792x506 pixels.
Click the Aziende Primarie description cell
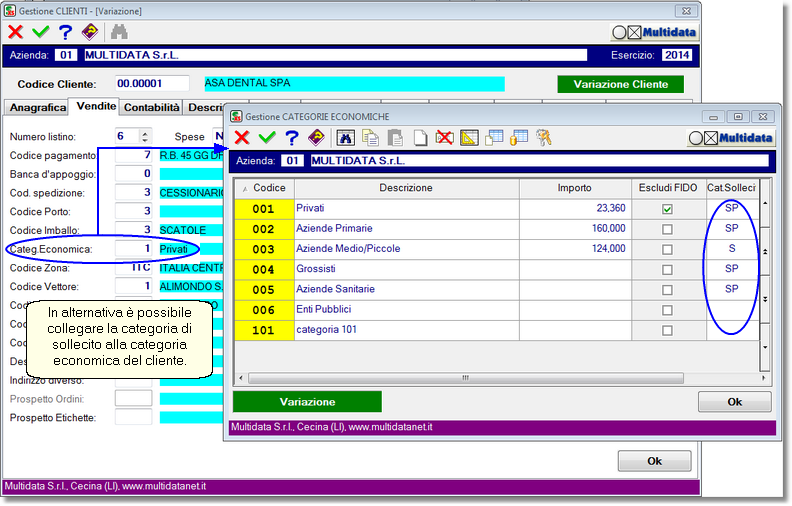407,229
